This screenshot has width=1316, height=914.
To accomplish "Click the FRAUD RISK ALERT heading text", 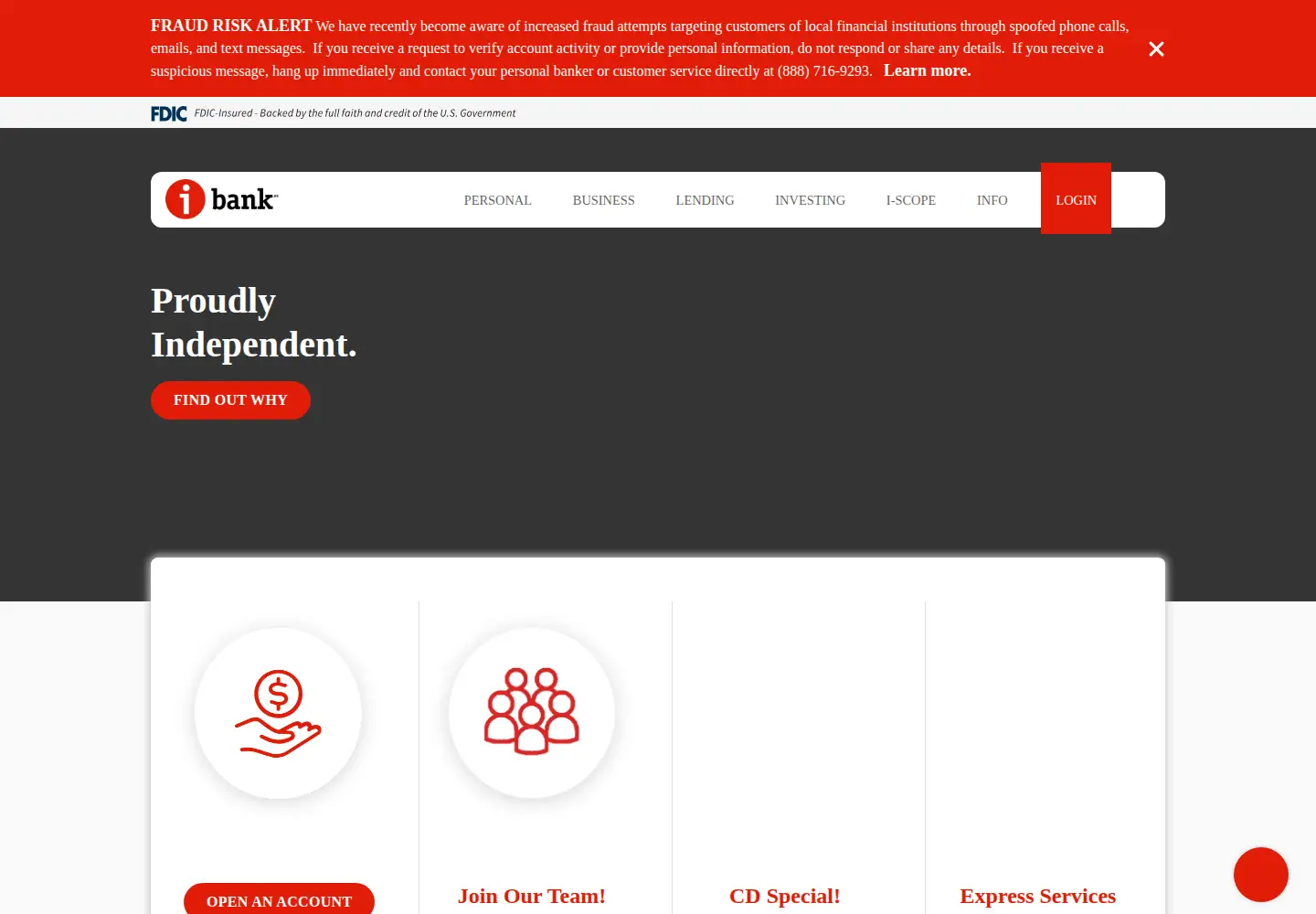I will (231, 26).
